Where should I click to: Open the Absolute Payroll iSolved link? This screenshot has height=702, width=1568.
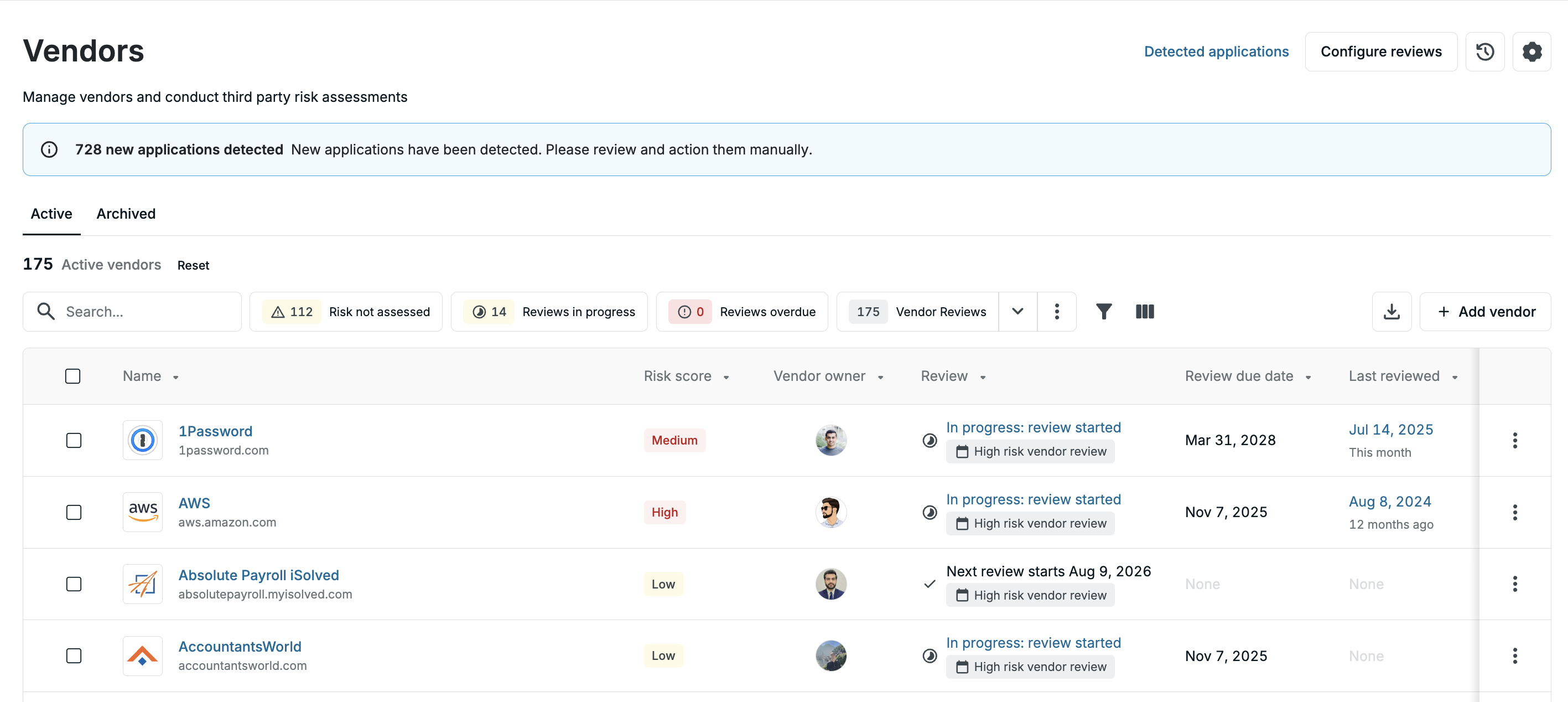[x=258, y=575]
